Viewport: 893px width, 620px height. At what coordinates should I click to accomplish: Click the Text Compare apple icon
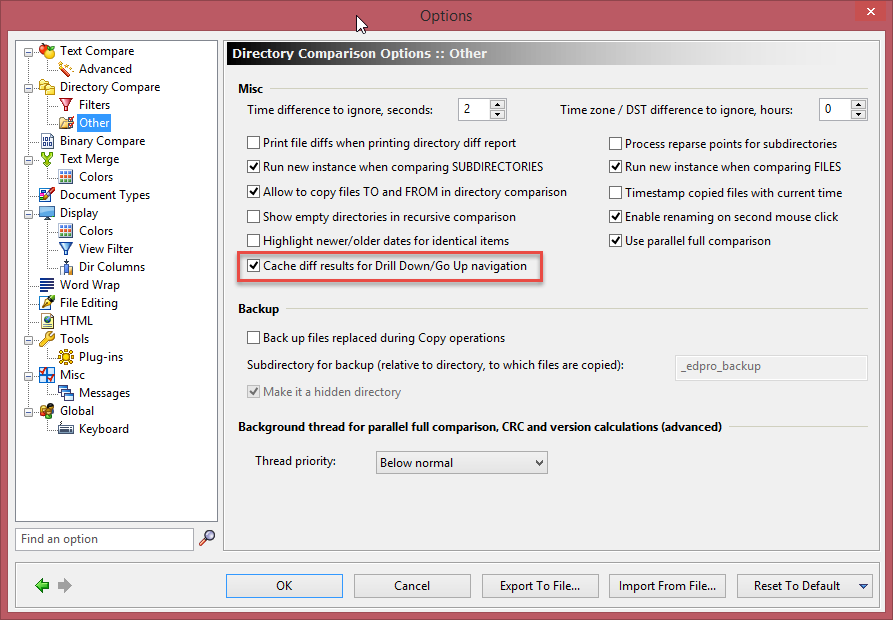click(x=47, y=51)
